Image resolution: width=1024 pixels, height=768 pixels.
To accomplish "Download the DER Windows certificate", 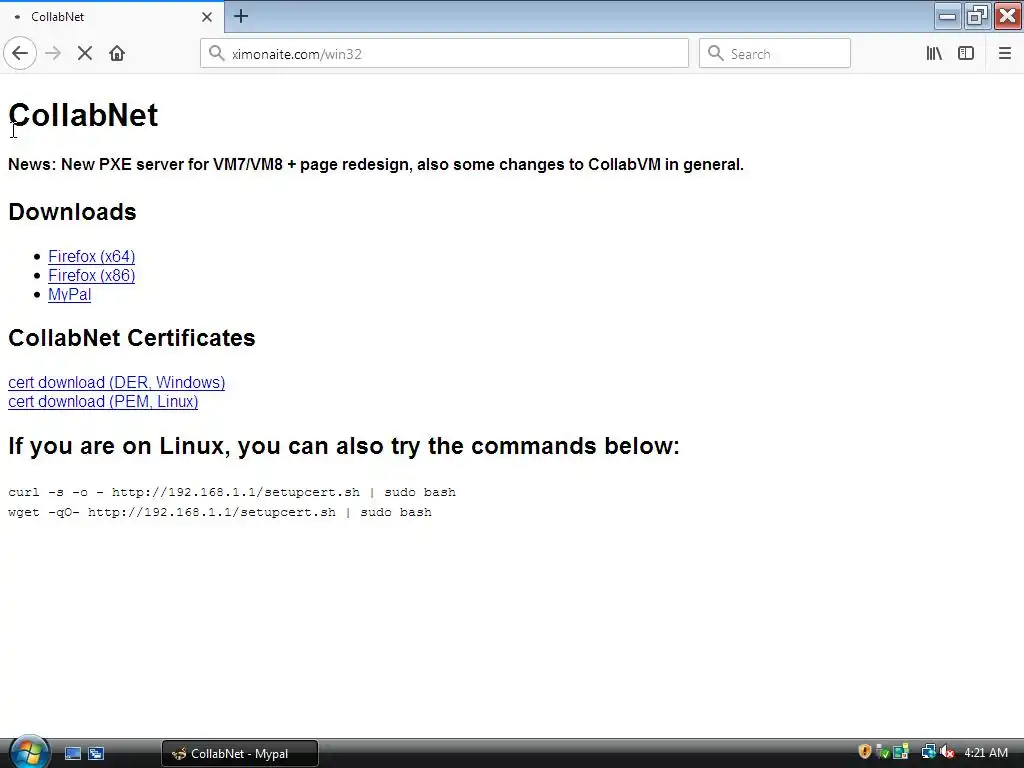I will point(116,383).
